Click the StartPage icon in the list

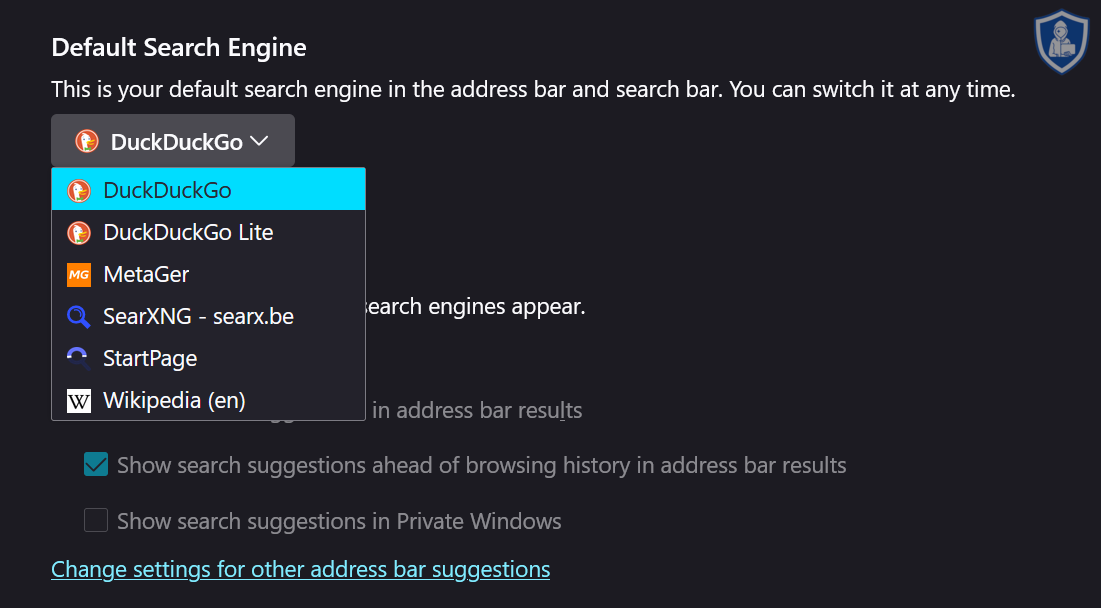click(x=79, y=357)
